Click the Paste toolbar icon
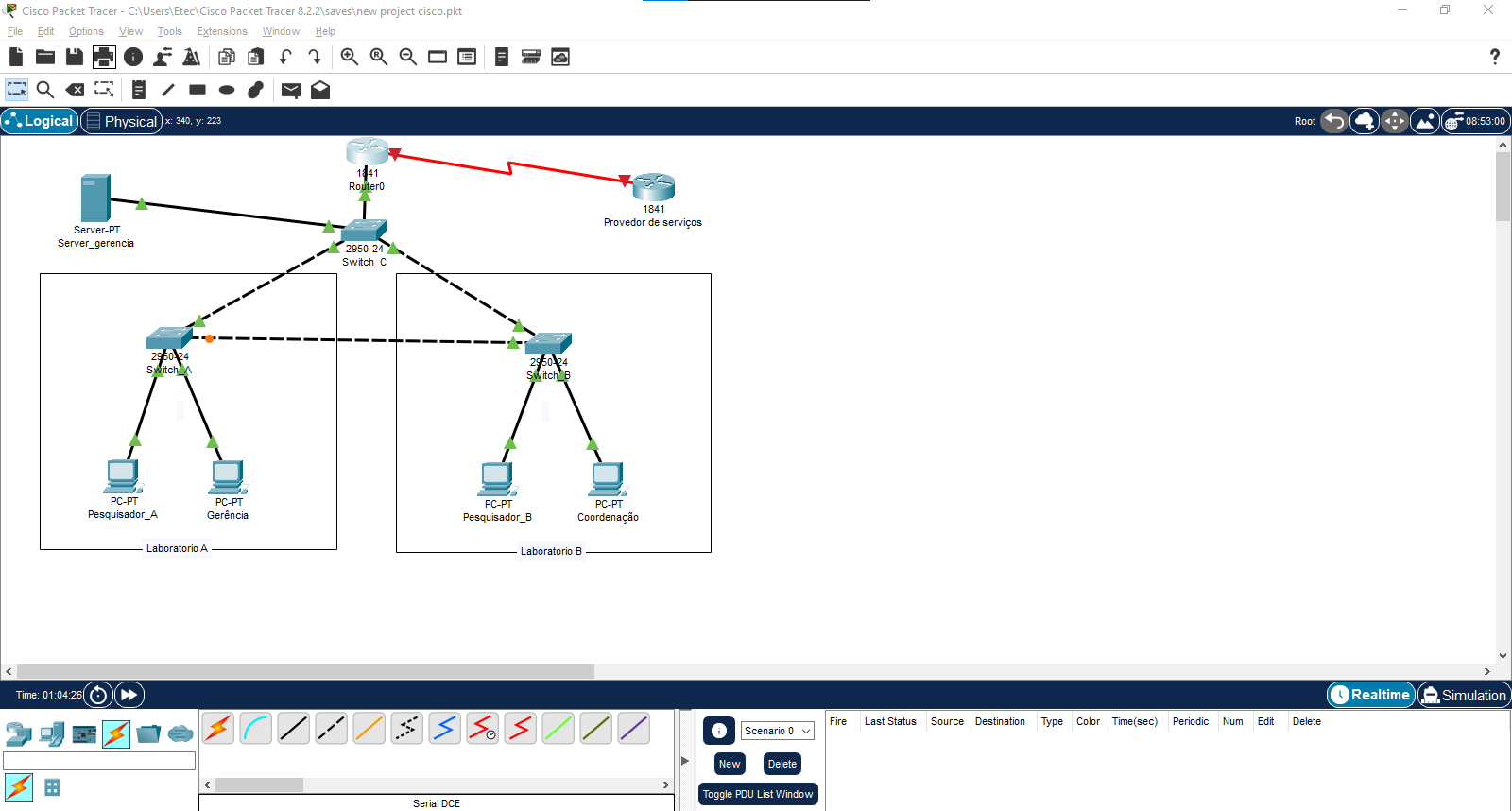Viewport: 1512px width, 811px height. (255, 57)
